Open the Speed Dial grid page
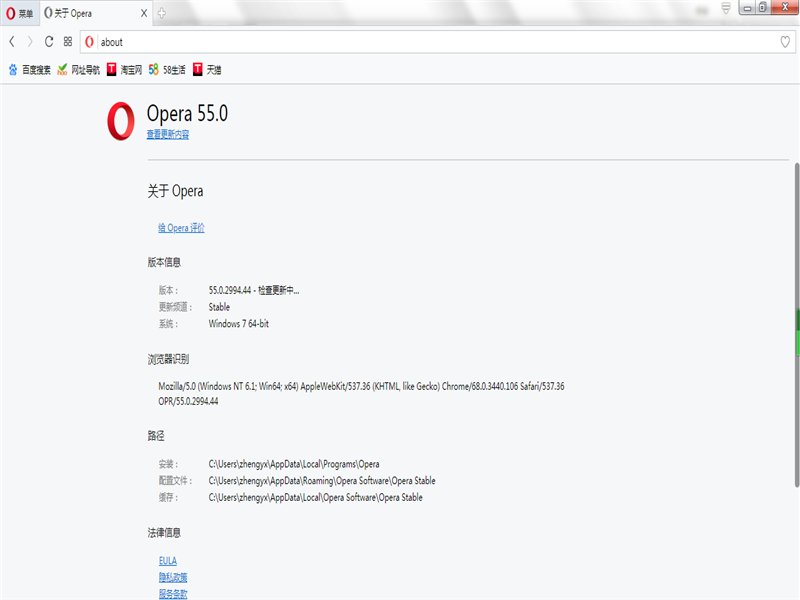Viewport: 800px width, 600px height. 67,42
